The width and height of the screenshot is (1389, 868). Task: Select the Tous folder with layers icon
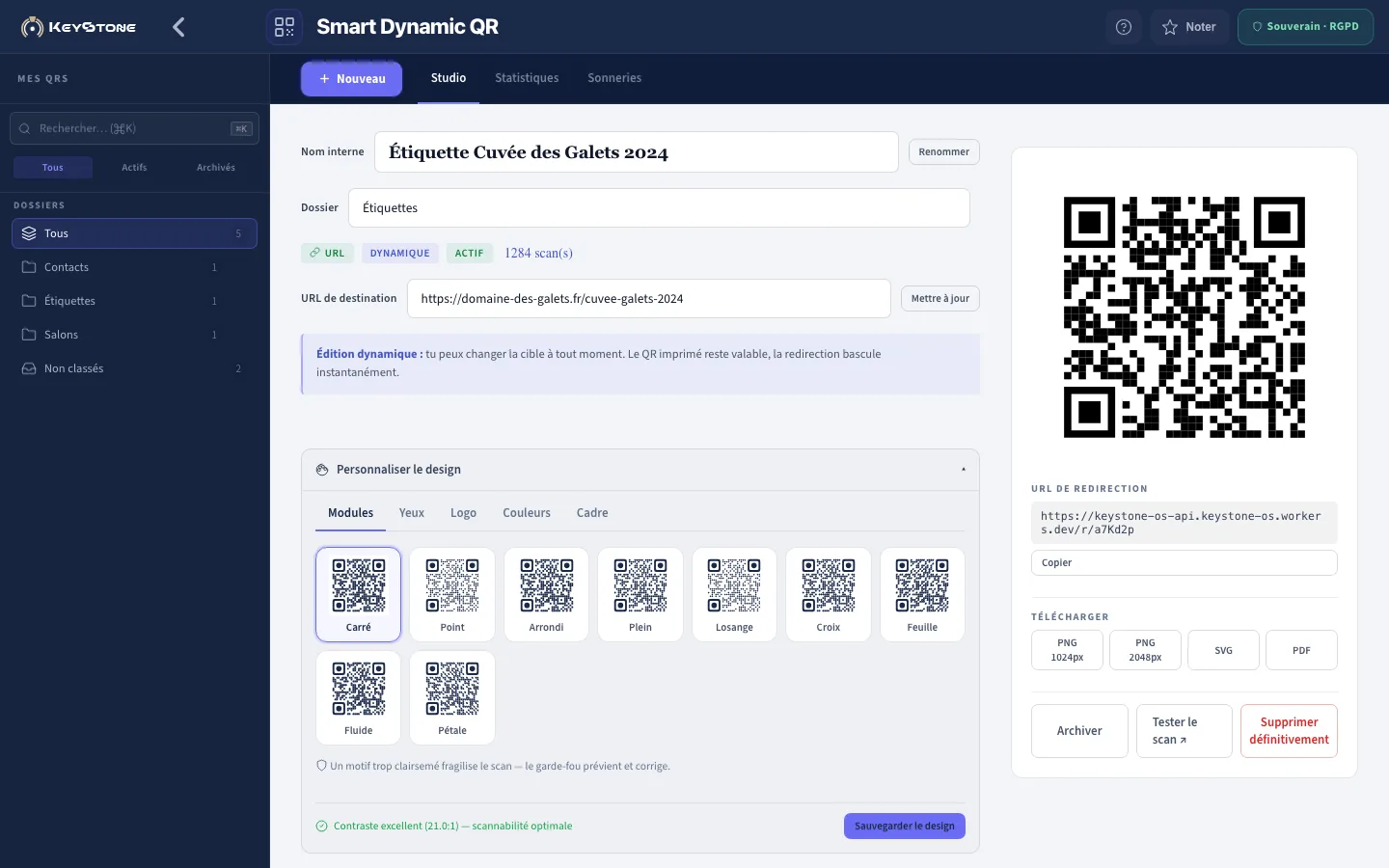click(134, 233)
